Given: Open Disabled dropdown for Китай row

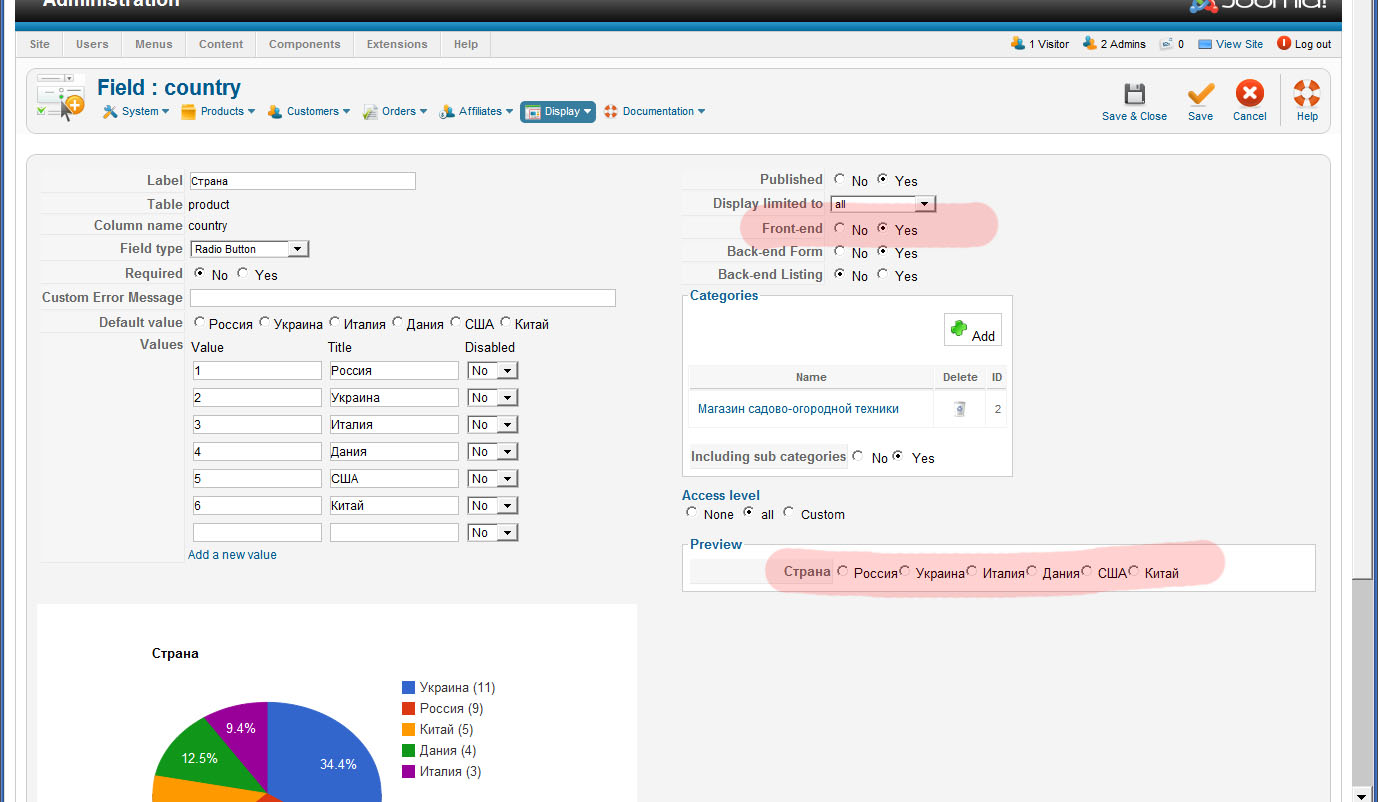Looking at the screenshot, I should [x=493, y=506].
